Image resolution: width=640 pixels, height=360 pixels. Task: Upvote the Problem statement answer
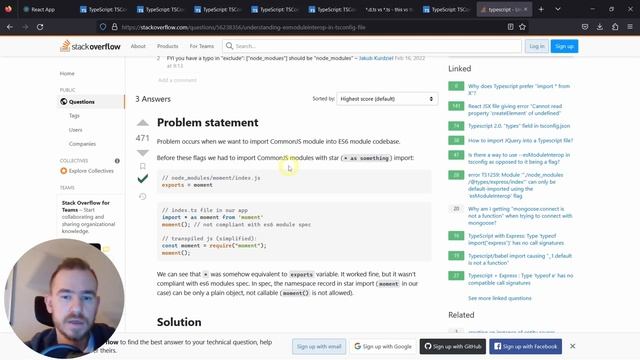[x=142, y=122]
